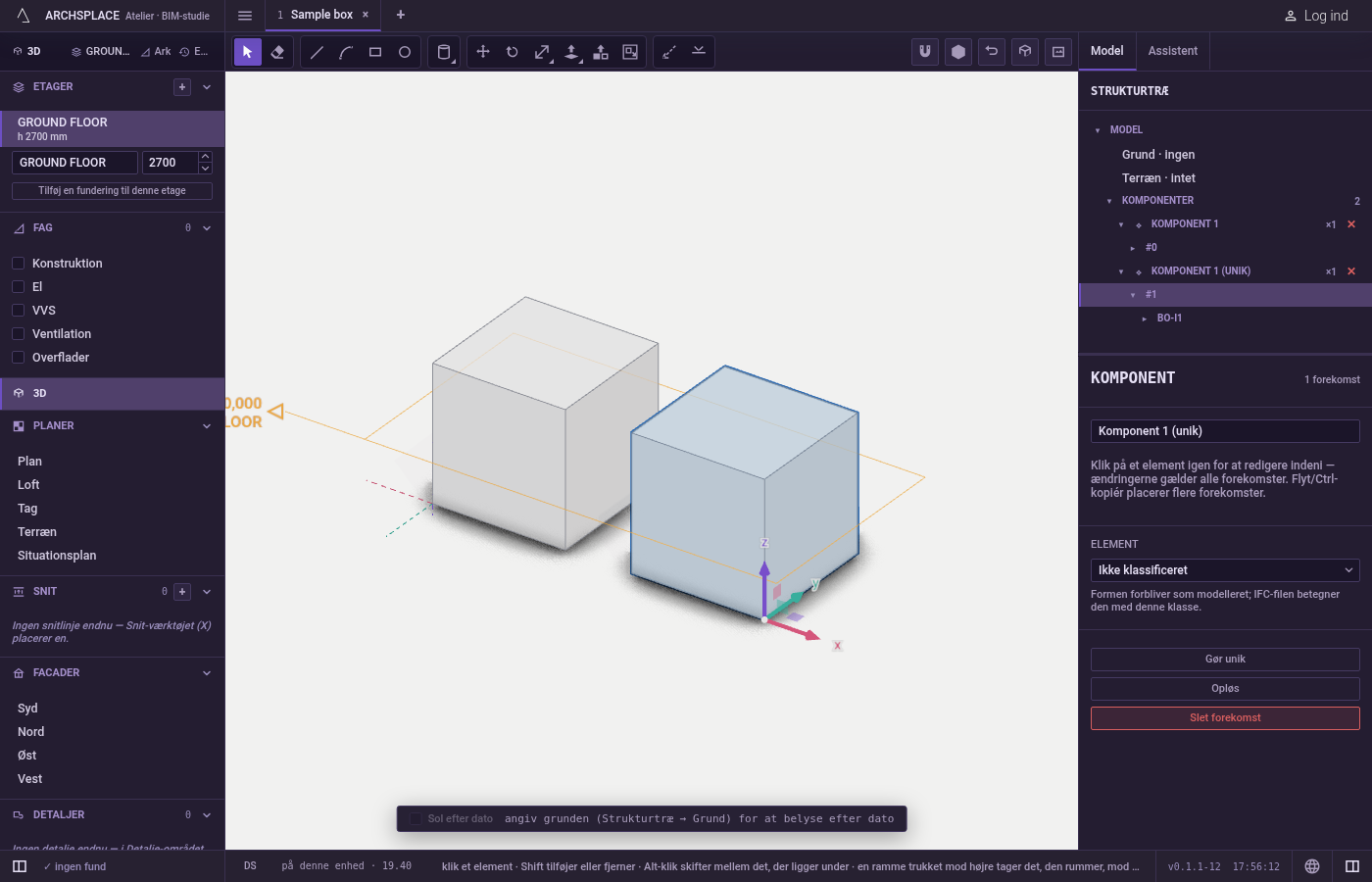Choose the Line drawing tool
The width and height of the screenshot is (1372, 882).
pos(317,52)
